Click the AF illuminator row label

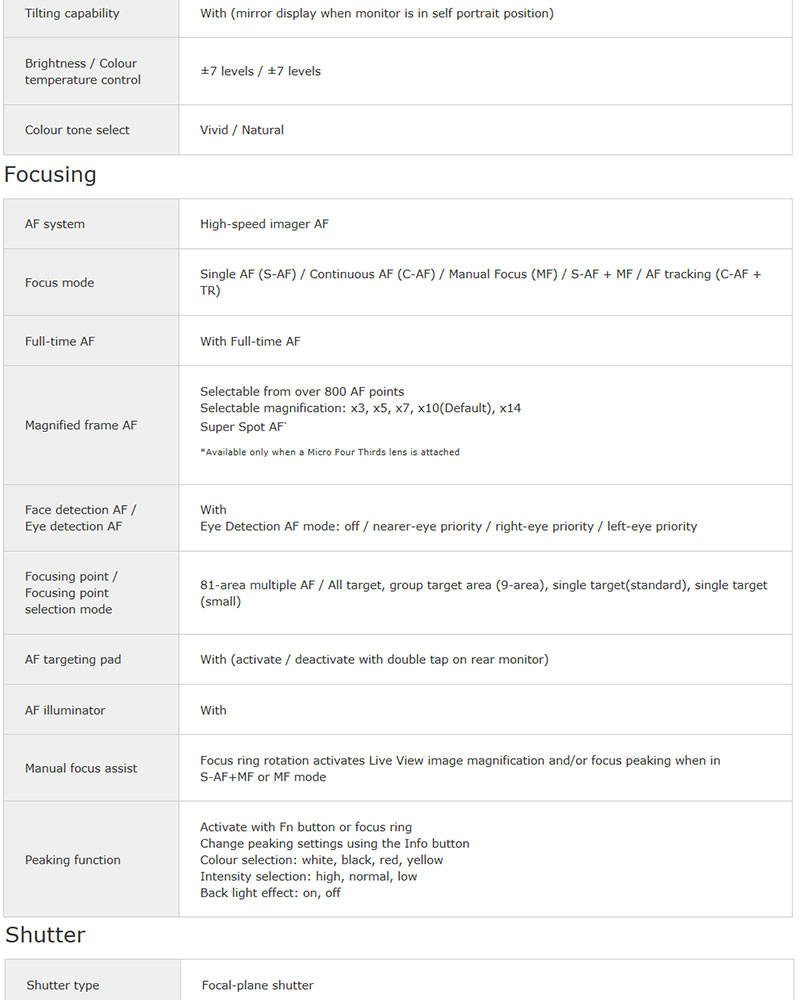(65, 710)
